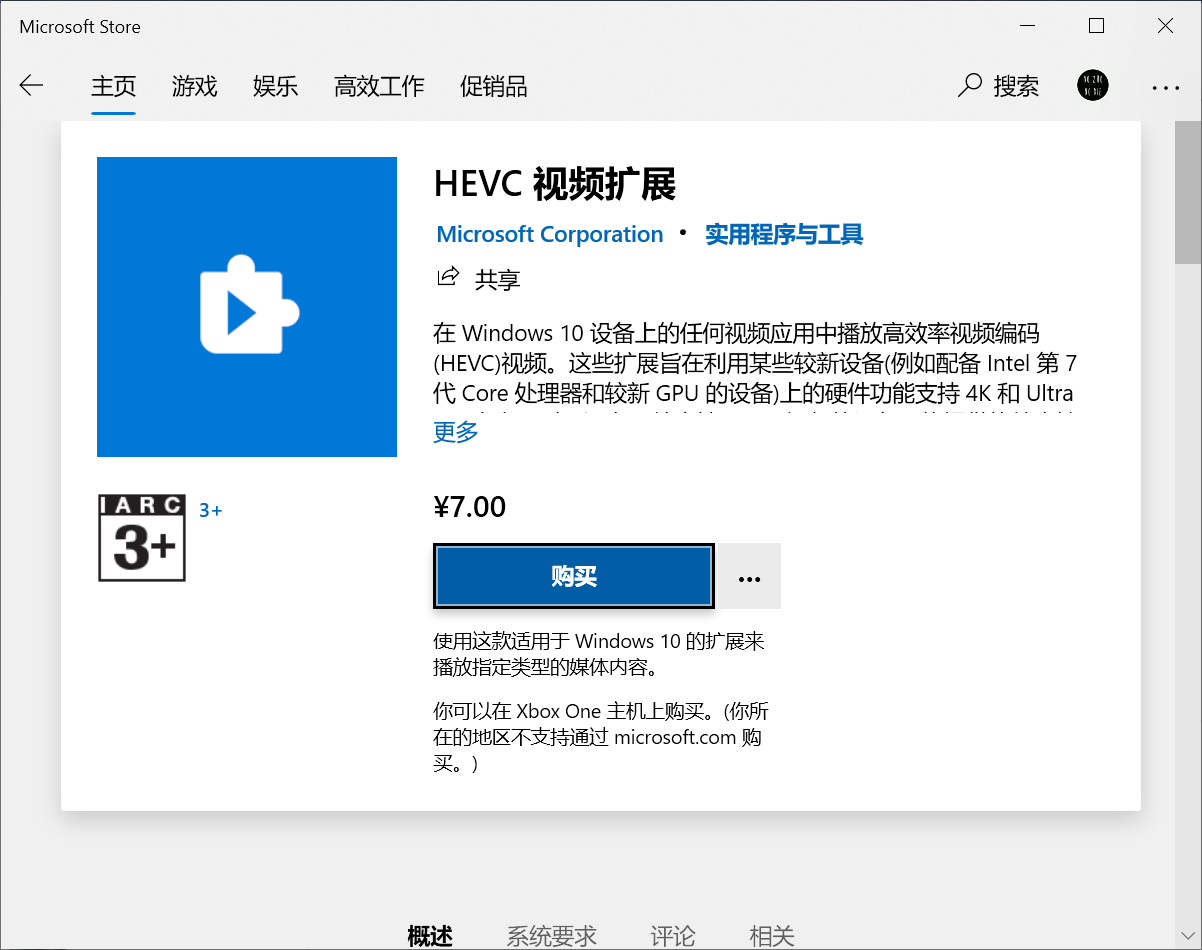Click the blue HEVC extension app logo
This screenshot has width=1202, height=950.
pos(246,306)
